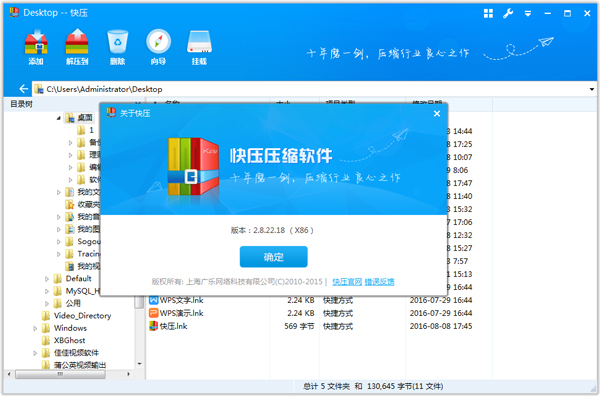600x396 pixels.
Task: Click the 收藏夹 star folder icon
Action: tap(70, 204)
